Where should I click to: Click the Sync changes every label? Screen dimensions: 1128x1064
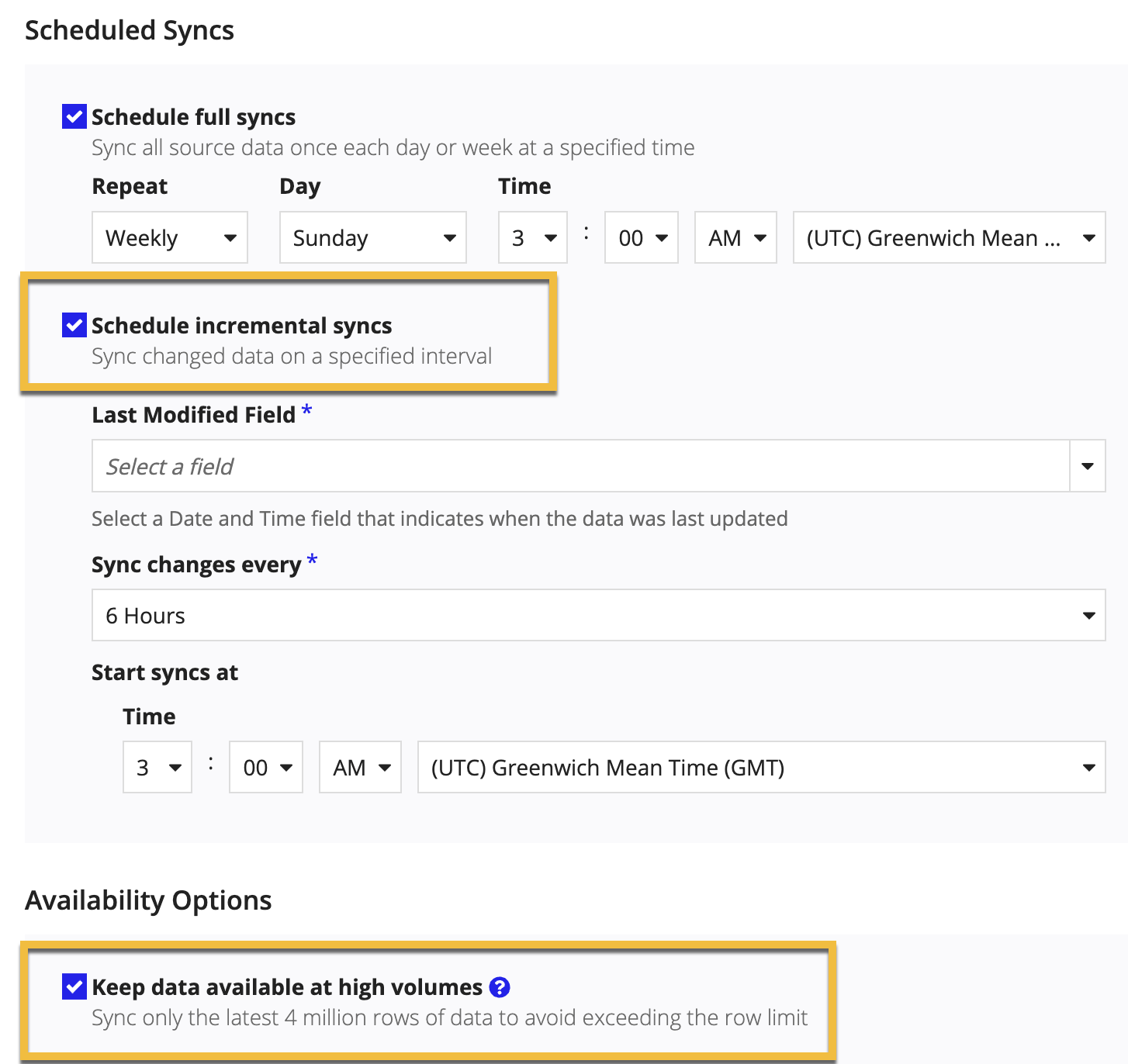(196, 565)
